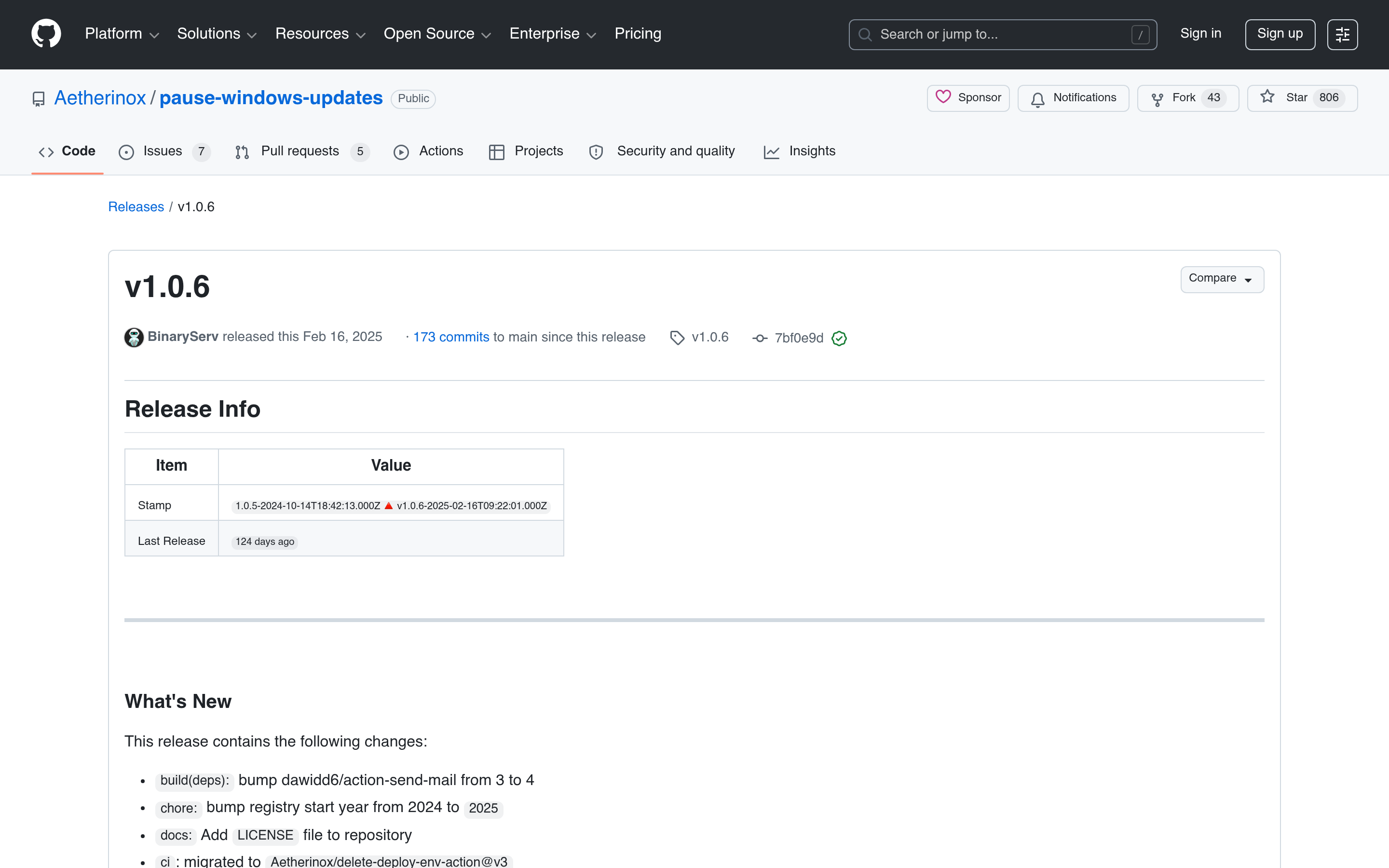Open the pause-windows-updates repository link
Image resolution: width=1389 pixels, height=868 pixels.
click(271, 98)
